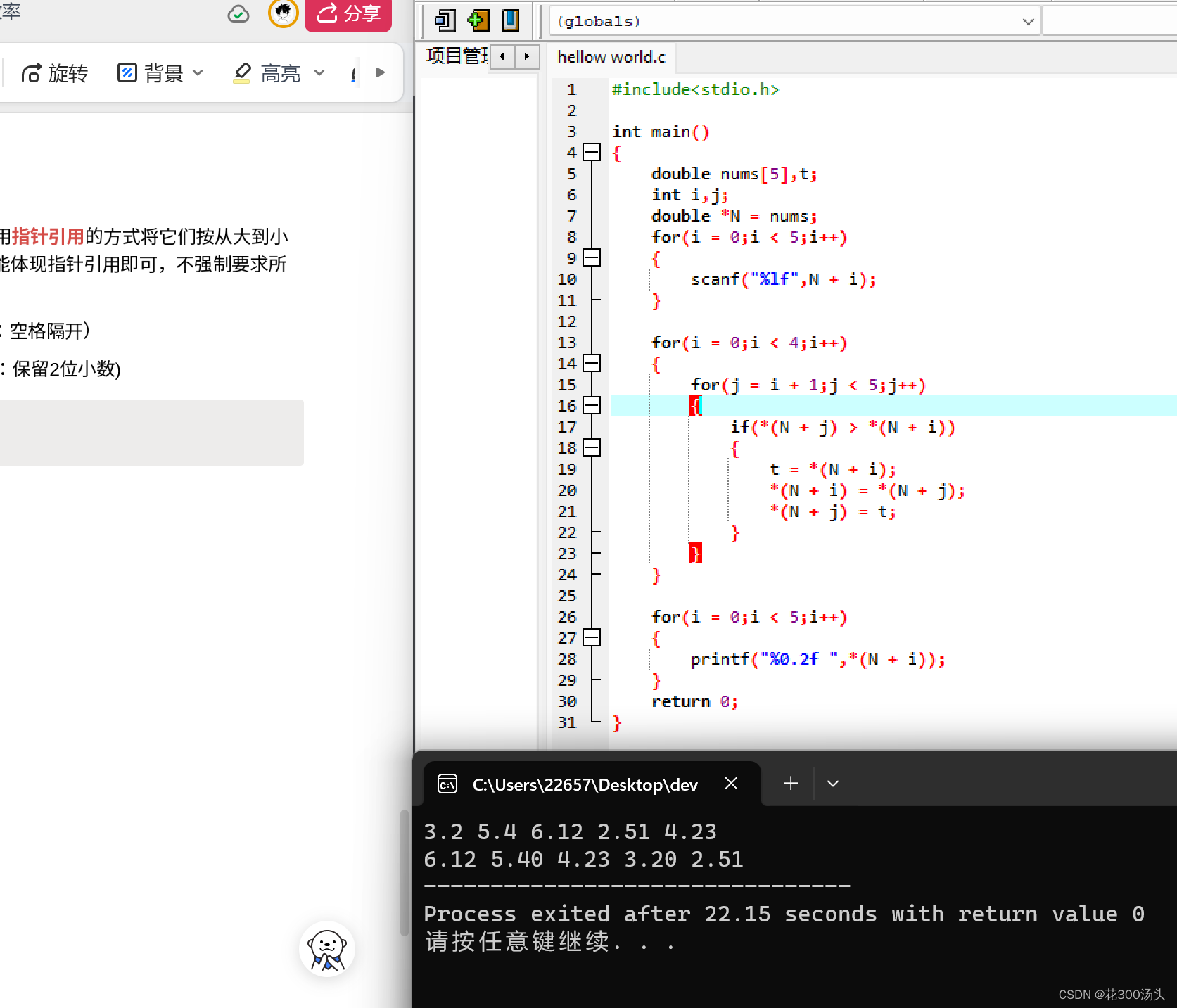Screen dimensions: 1177x1008
Task: Click the 分享 share button
Action: (348, 14)
